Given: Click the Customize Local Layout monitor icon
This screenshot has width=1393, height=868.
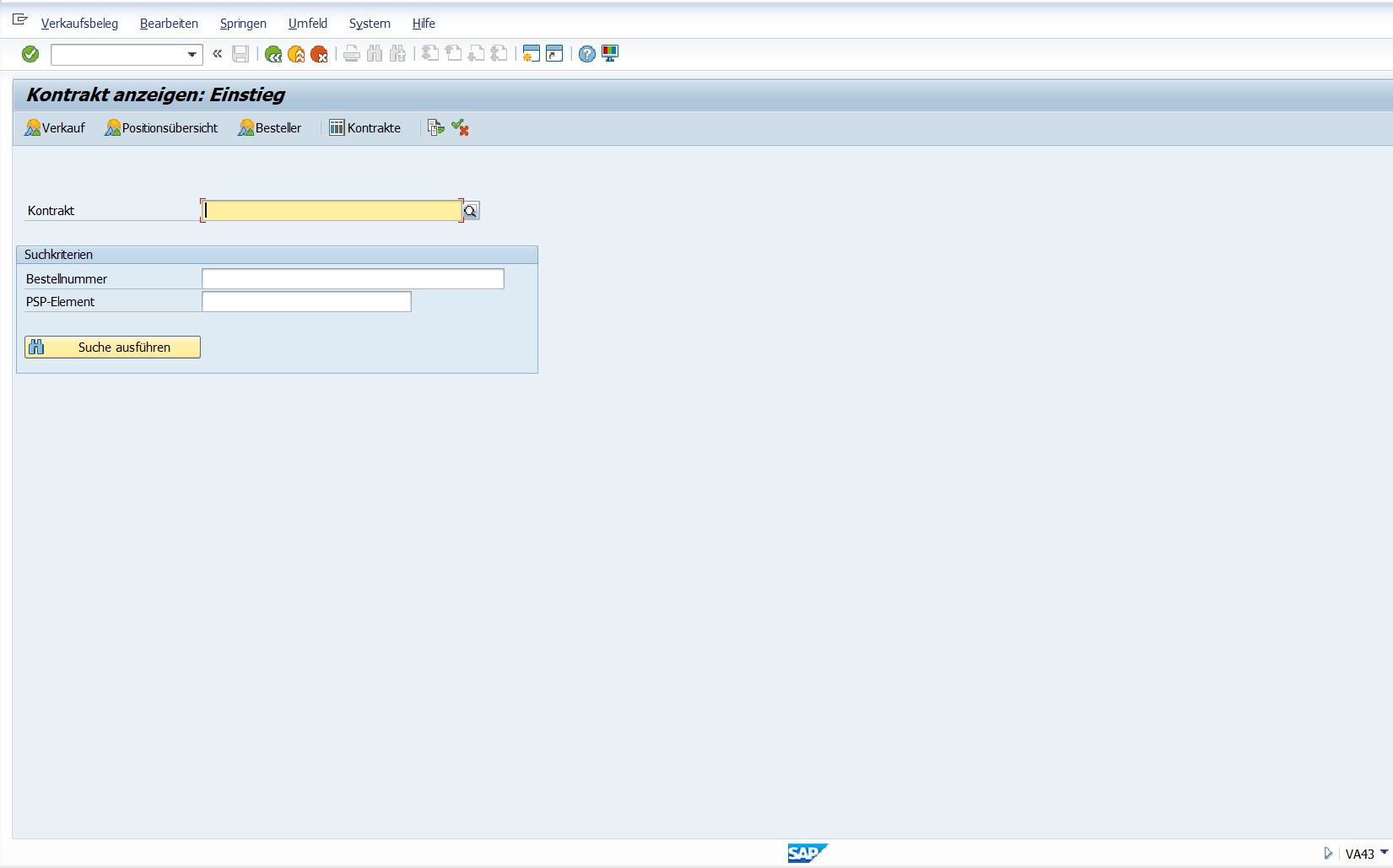Looking at the screenshot, I should point(610,54).
